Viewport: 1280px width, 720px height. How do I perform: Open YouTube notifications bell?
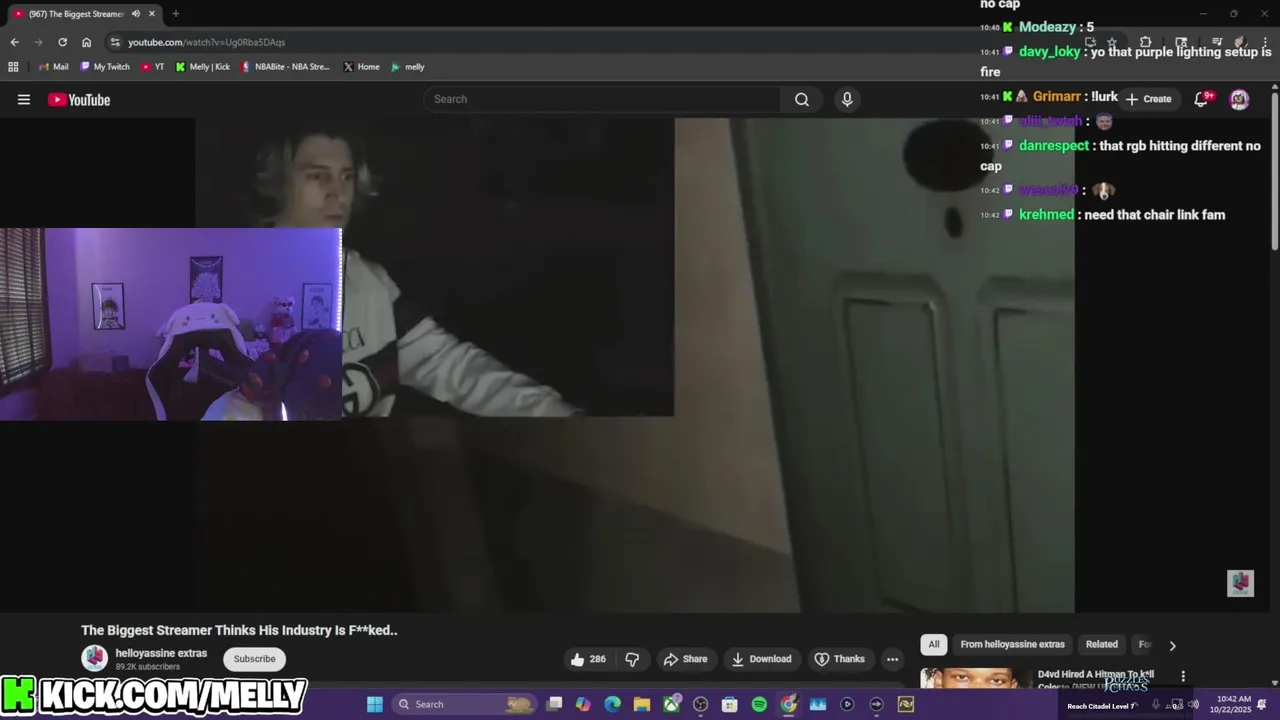(x=1203, y=98)
